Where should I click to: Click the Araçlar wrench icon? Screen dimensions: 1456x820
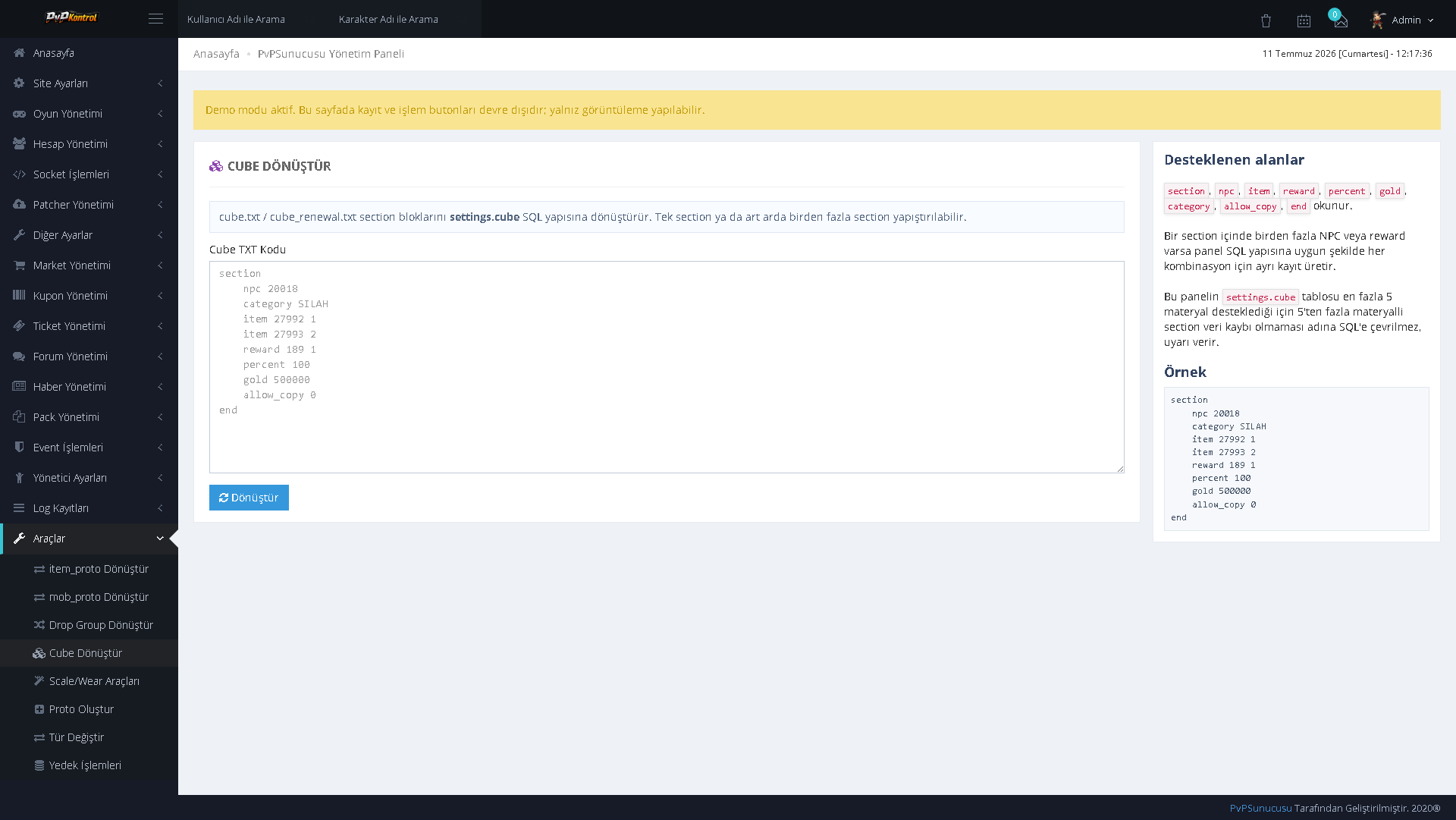(x=19, y=539)
